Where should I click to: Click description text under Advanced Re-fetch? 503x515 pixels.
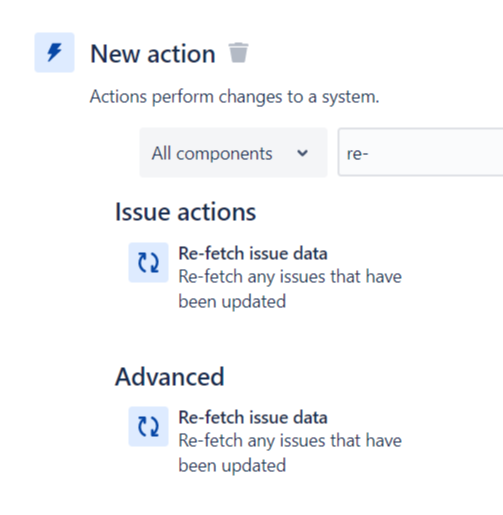[290, 453]
